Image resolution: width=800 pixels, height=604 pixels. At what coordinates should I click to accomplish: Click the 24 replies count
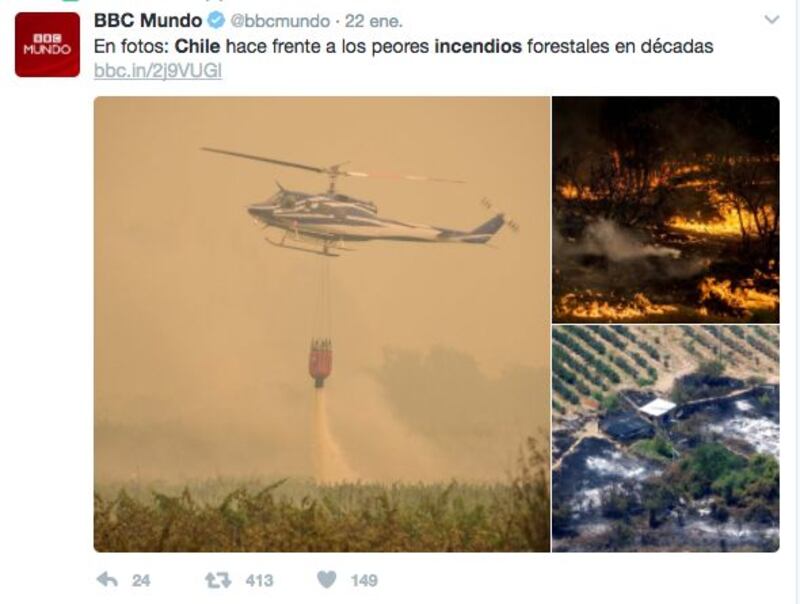141,581
